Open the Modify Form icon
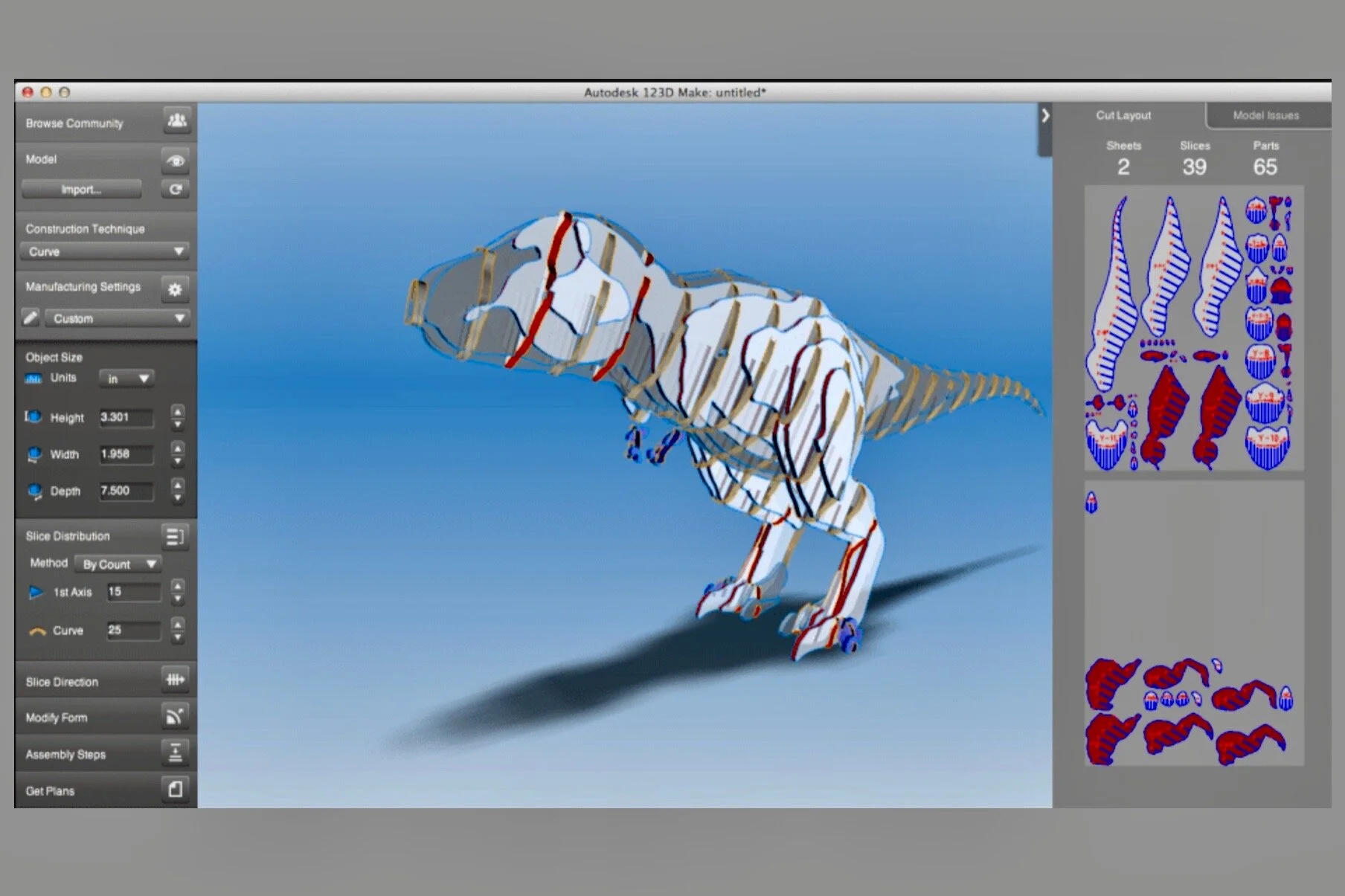Viewport: 1345px width, 896px height. [176, 716]
